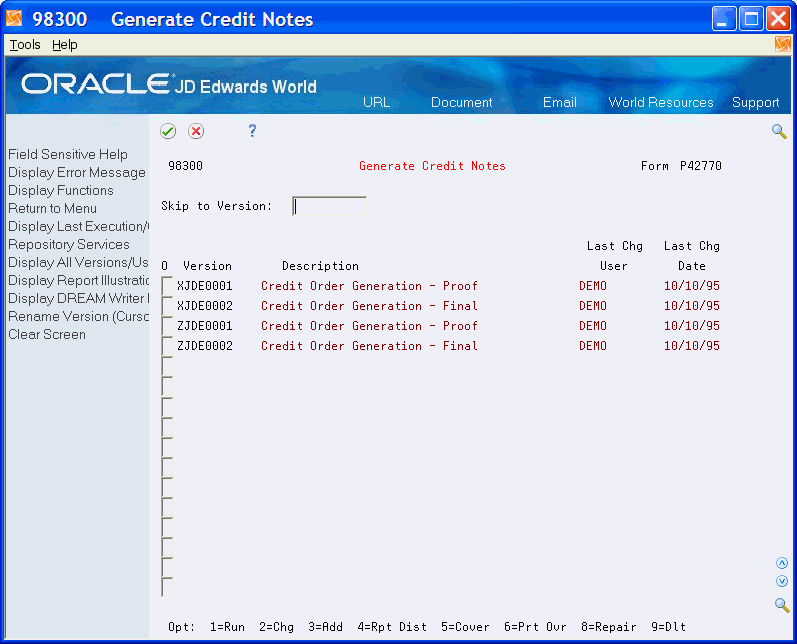This screenshot has height=644, width=797.
Task: Select Clear Screen
Action: (47, 334)
